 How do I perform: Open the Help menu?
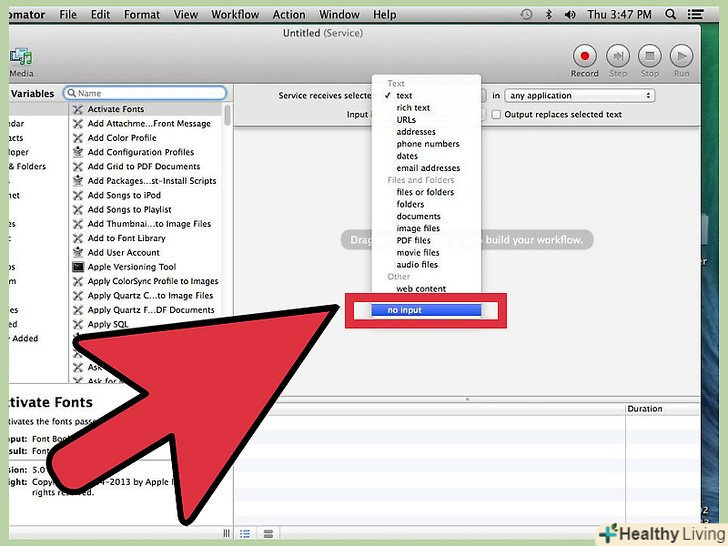[x=384, y=15]
